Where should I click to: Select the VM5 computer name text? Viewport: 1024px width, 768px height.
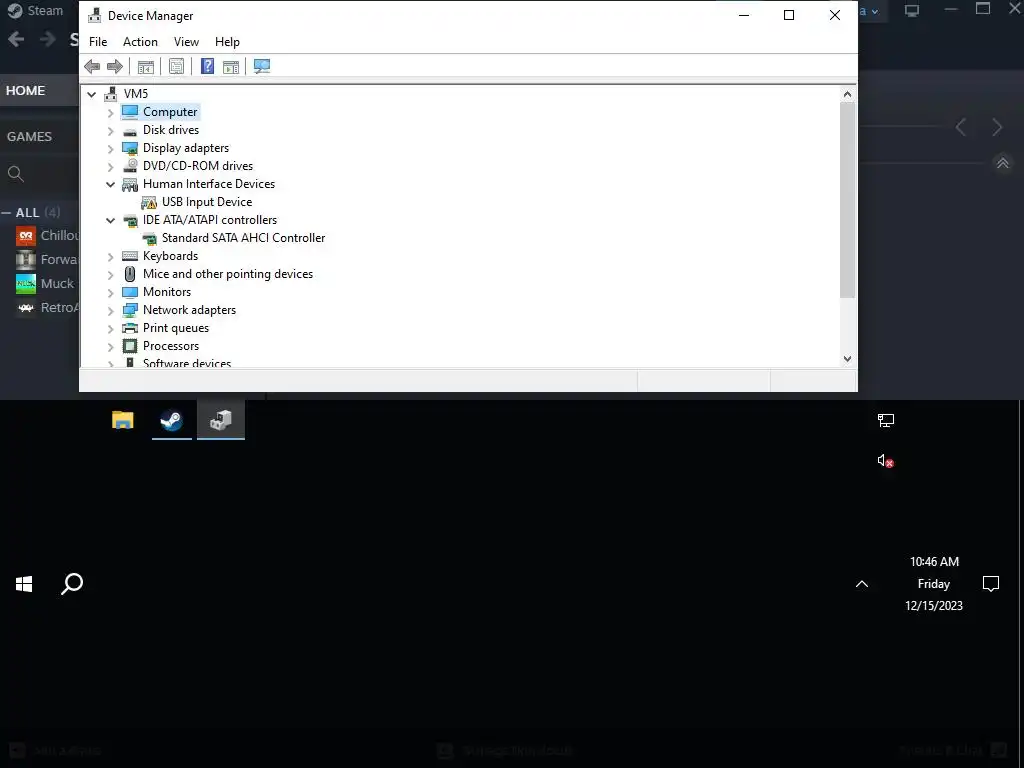click(x=136, y=93)
